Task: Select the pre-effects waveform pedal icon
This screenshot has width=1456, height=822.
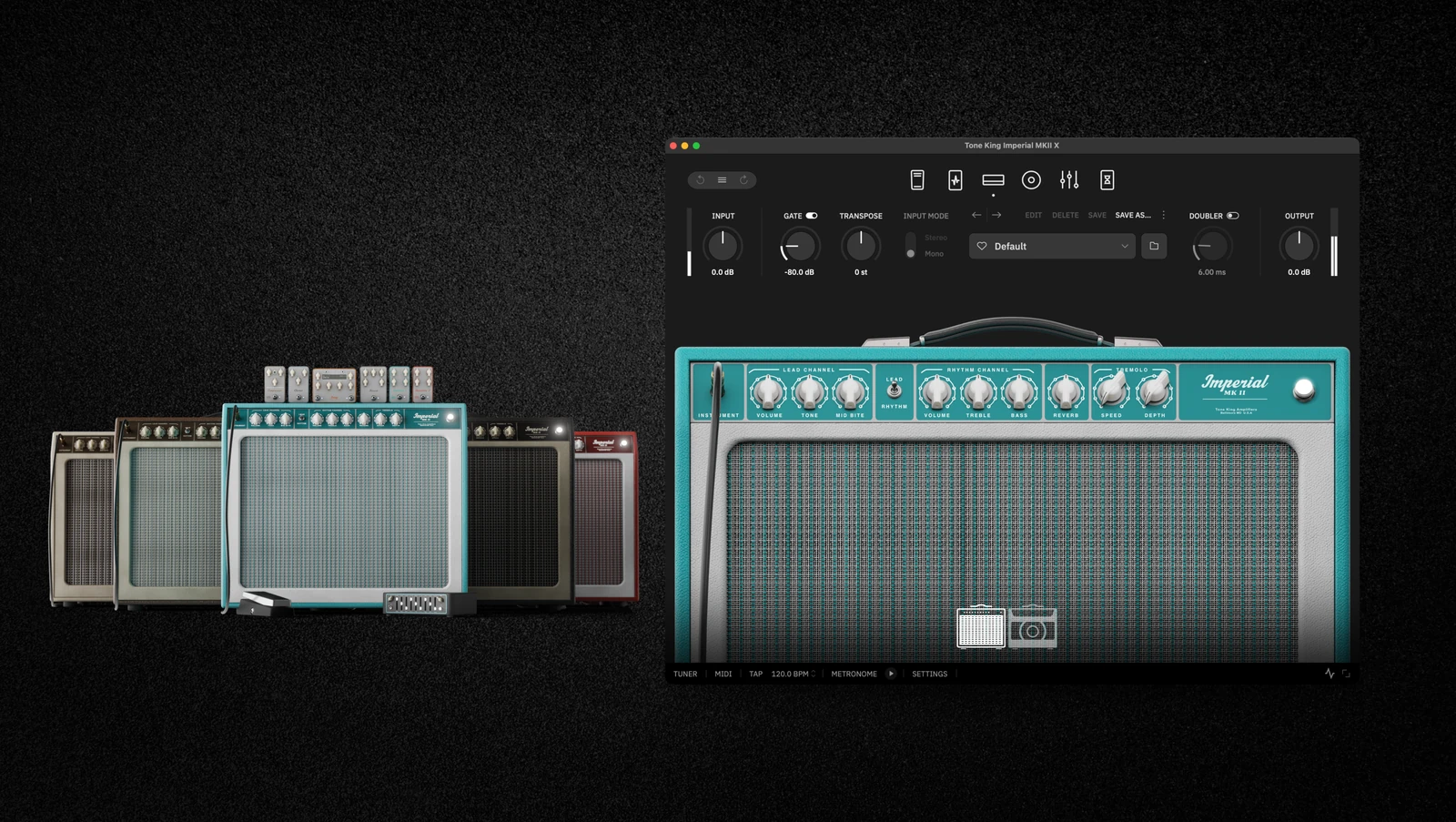Action: 955,180
